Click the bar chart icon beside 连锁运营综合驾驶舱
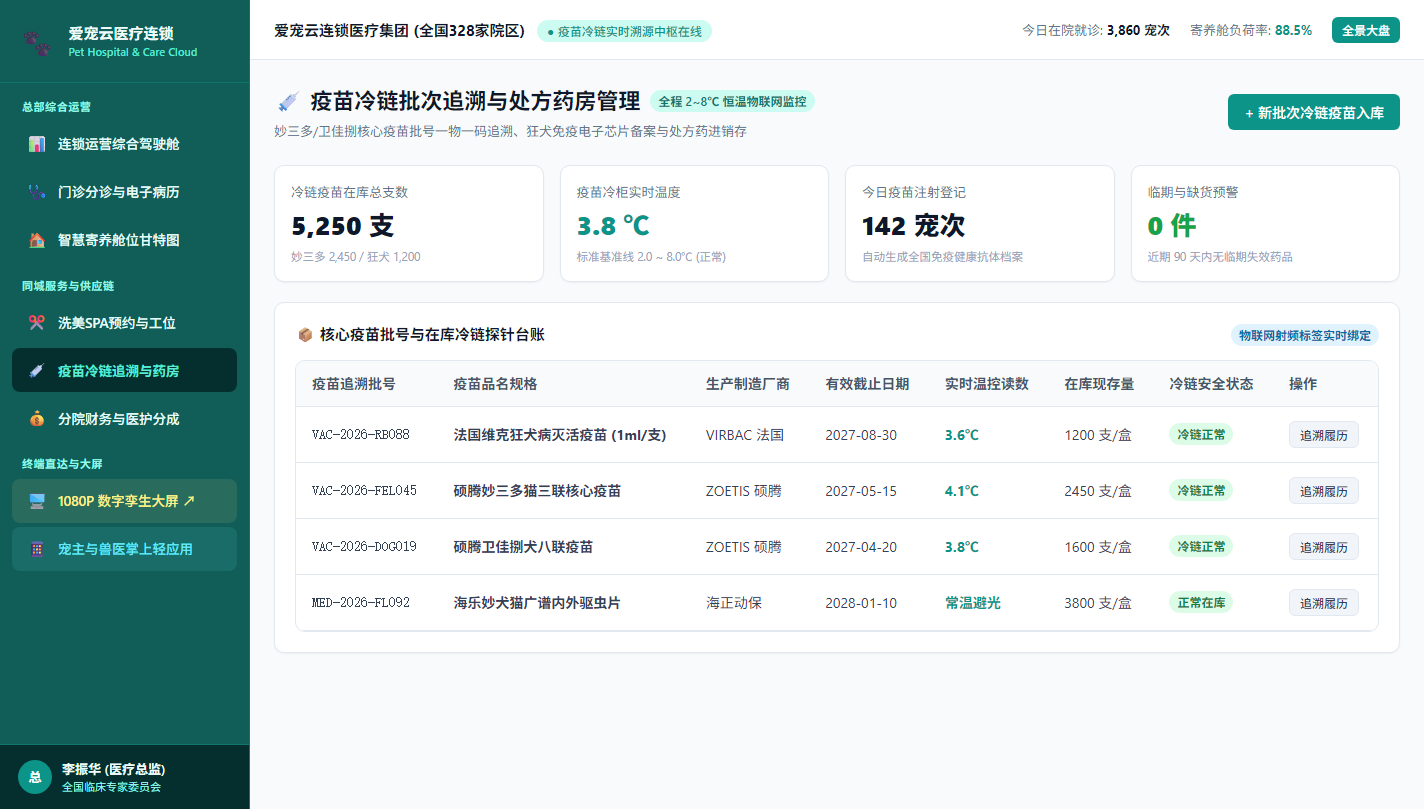The height and width of the screenshot is (809, 1424). click(x=37, y=144)
